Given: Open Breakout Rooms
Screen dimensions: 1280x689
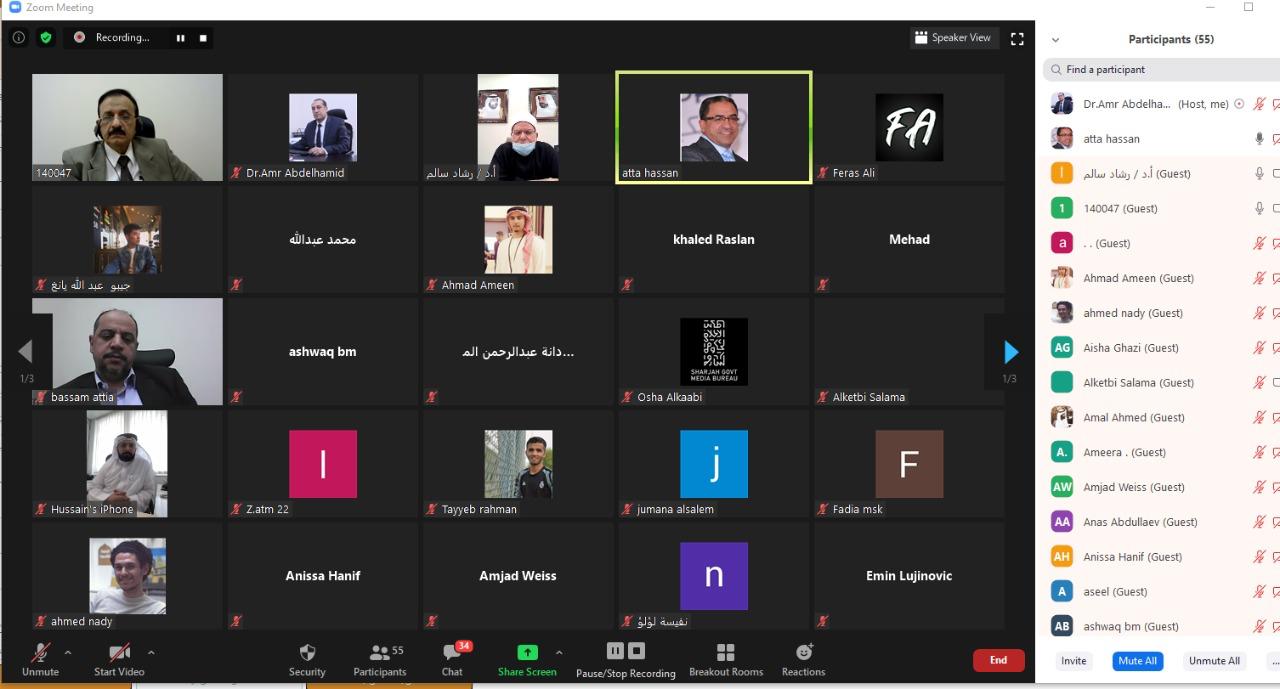Looking at the screenshot, I should tap(725, 653).
